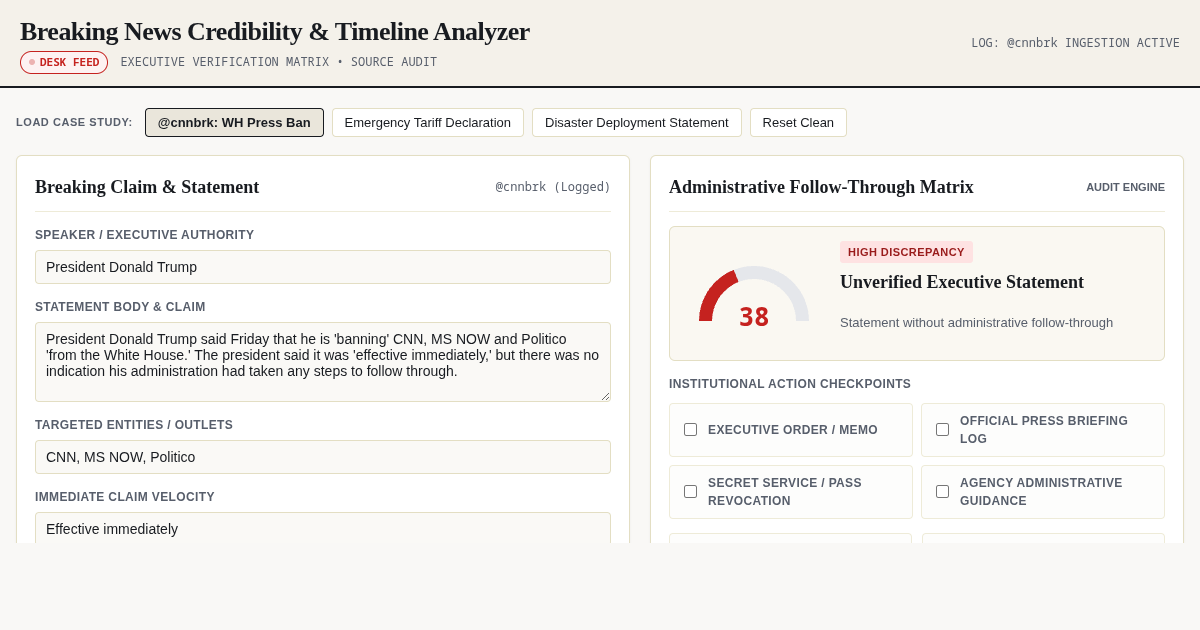Click the Reset Clean button
This screenshot has width=1200, height=630.
pos(798,122)
